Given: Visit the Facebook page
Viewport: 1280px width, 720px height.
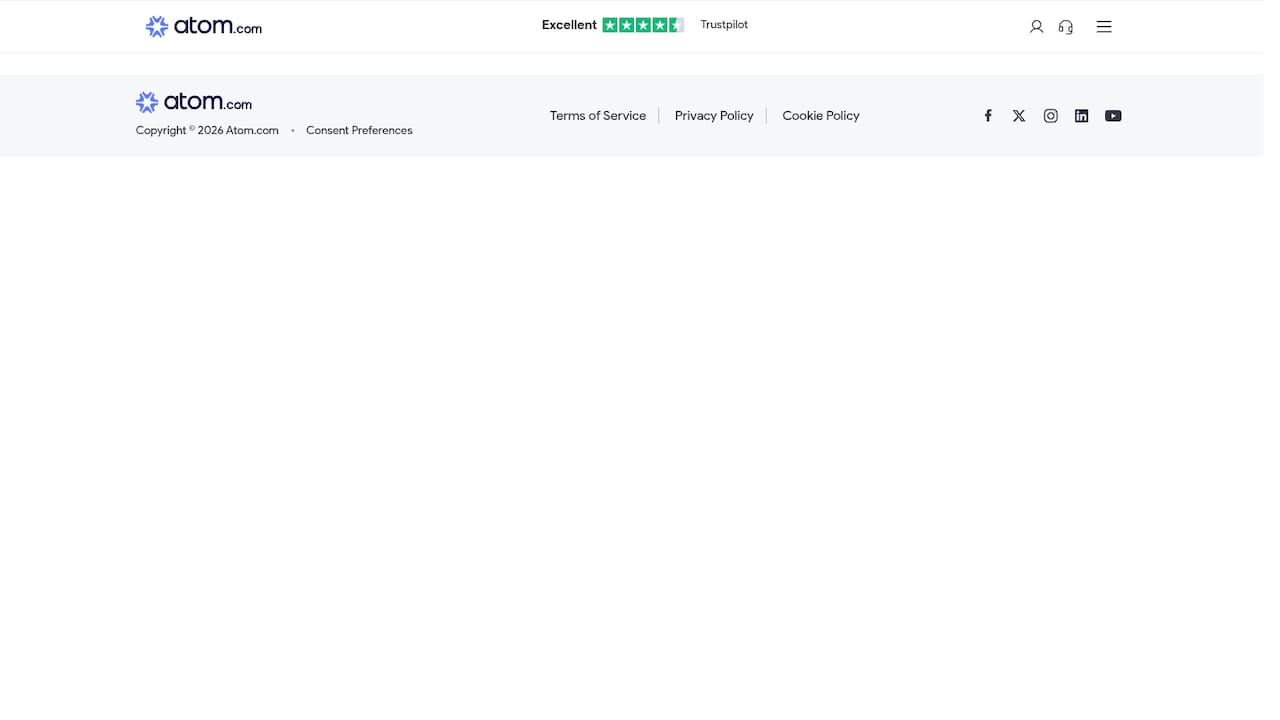Looking at the screenshot, I should pyautogui.click(x=988, y=116).
